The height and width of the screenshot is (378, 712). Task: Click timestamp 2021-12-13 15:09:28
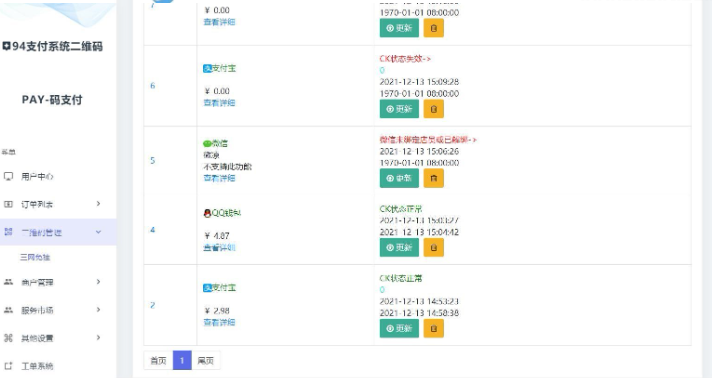point(419,82)
